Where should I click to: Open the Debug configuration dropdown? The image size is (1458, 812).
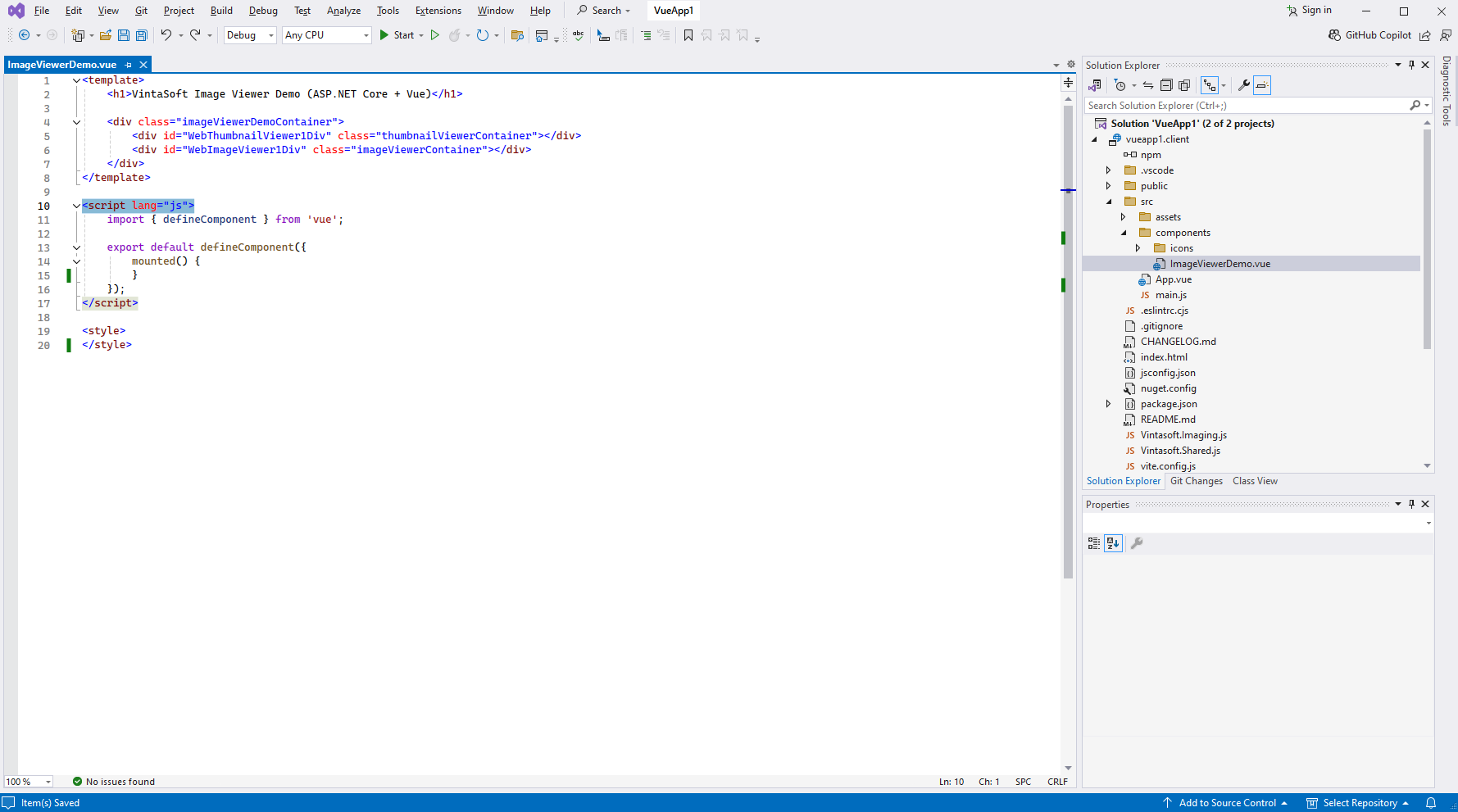pos(250,35)
